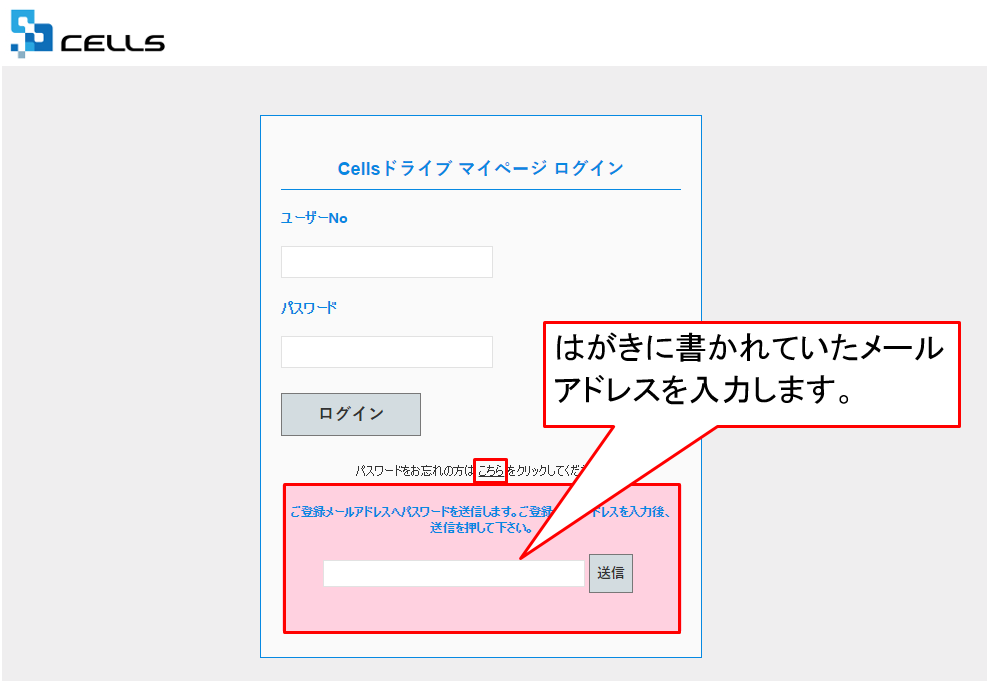Focus the パスワード input field
Image resolution: width=1008 pixels, height=681 pixels.
(386, 352)
